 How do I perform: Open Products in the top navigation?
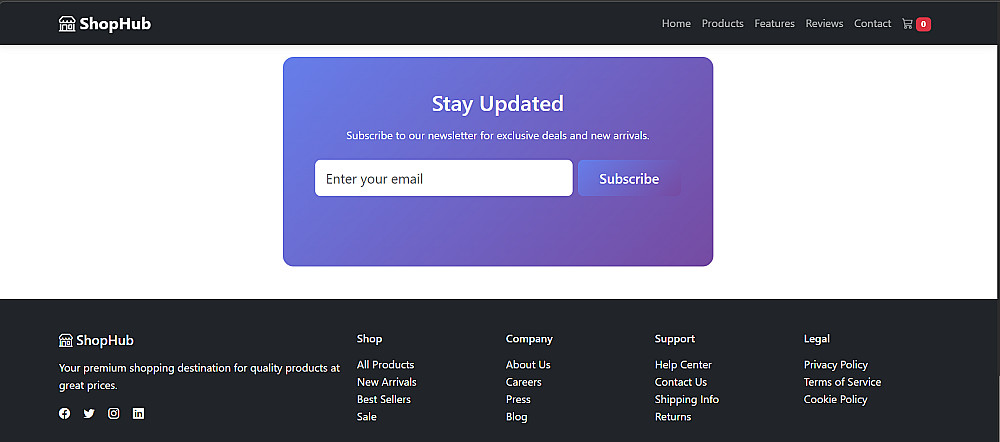click(x=722, y=24)
